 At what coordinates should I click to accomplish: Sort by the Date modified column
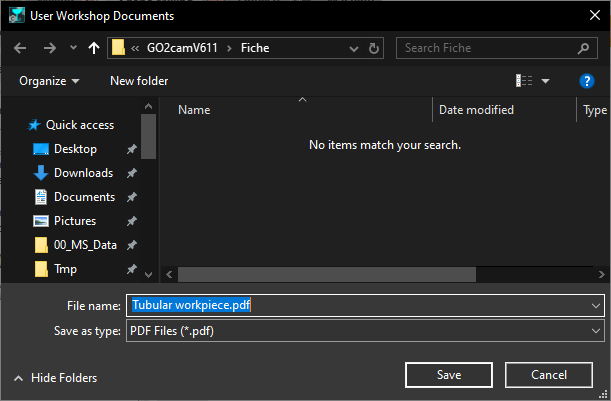[x=476, y=110]
